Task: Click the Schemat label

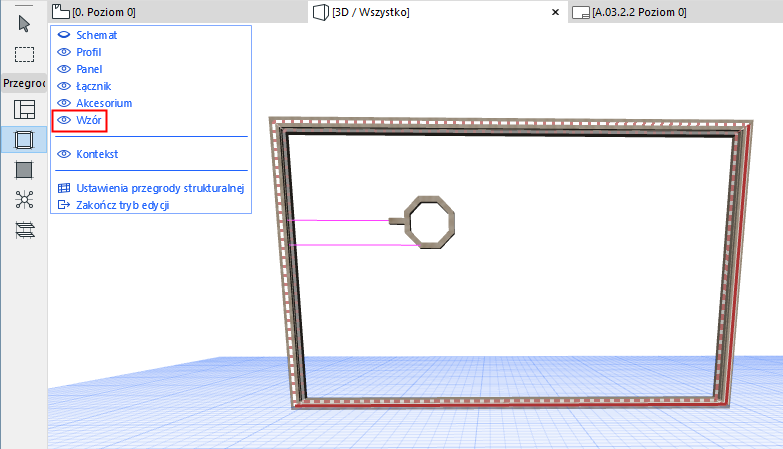Action: (96, 35)
